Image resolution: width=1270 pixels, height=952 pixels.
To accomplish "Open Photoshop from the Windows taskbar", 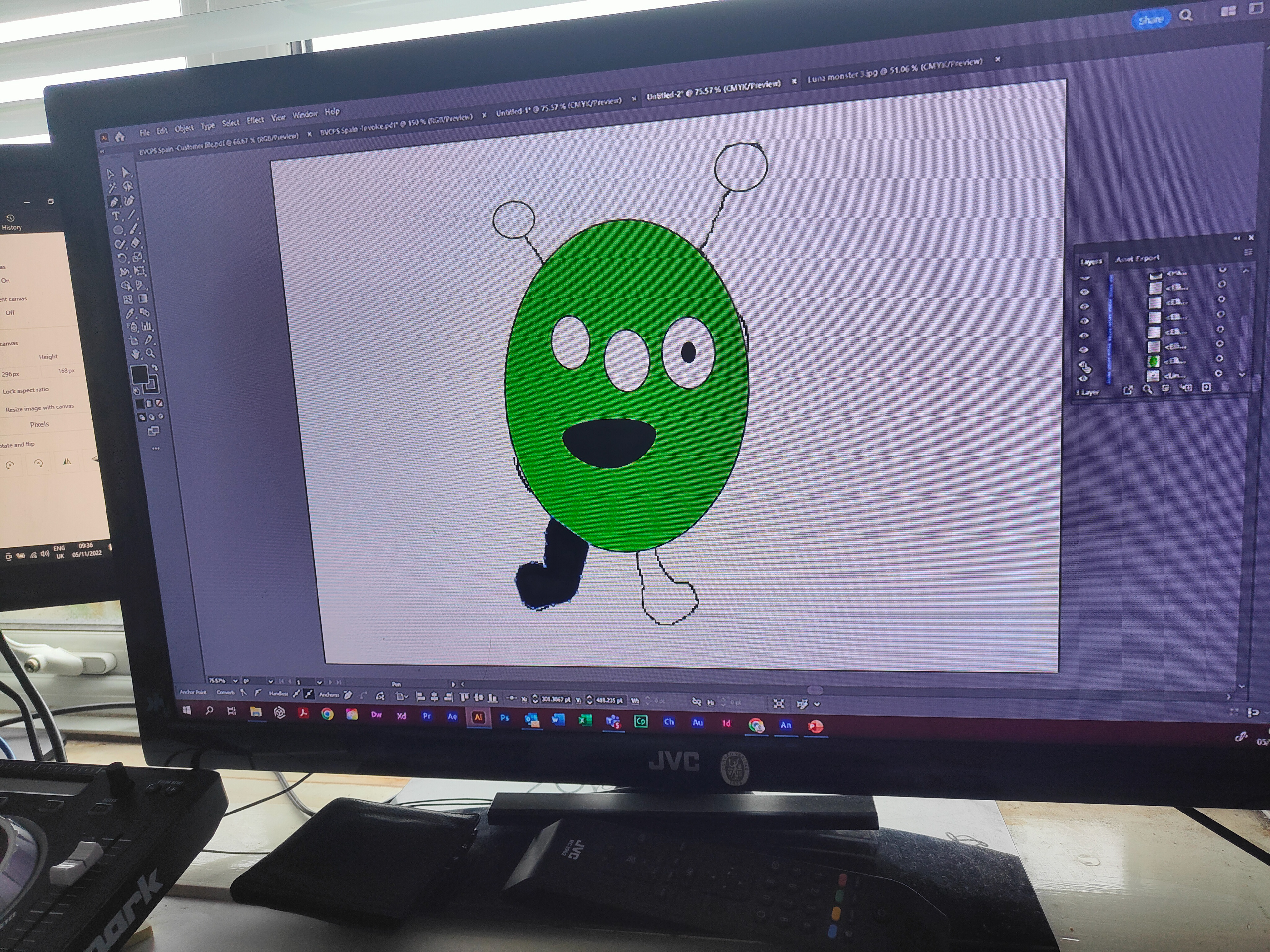I will (504, 718).
